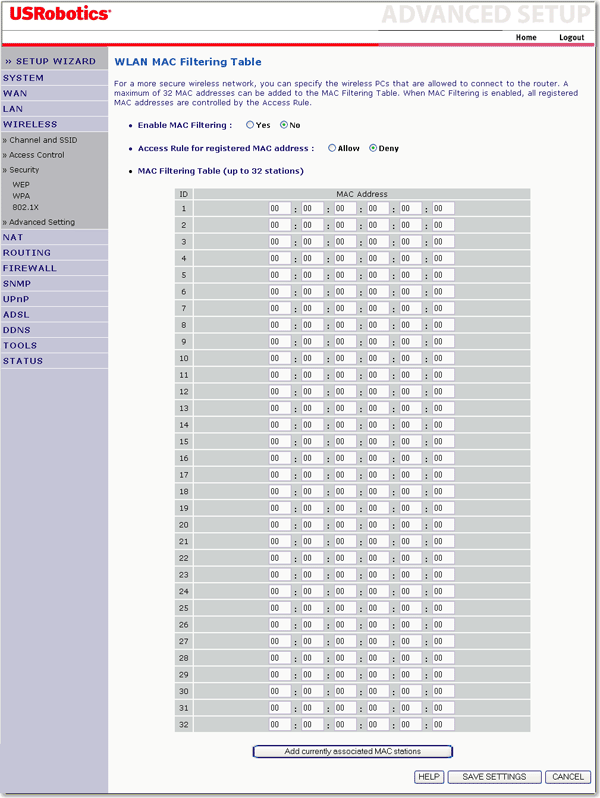Screen dimensions: 600x798
Task: Focus third MAC octet field of row 28
Action: pos(345,658)
